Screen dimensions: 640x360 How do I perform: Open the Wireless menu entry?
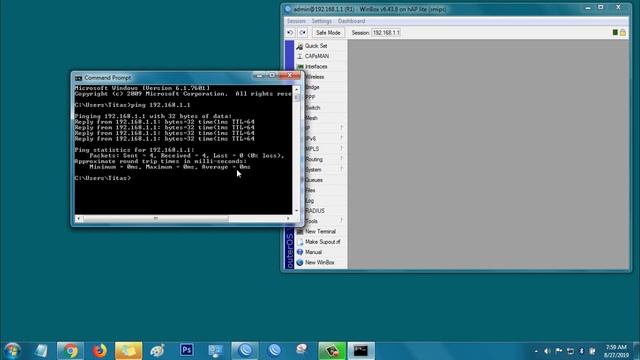(315, 77)
